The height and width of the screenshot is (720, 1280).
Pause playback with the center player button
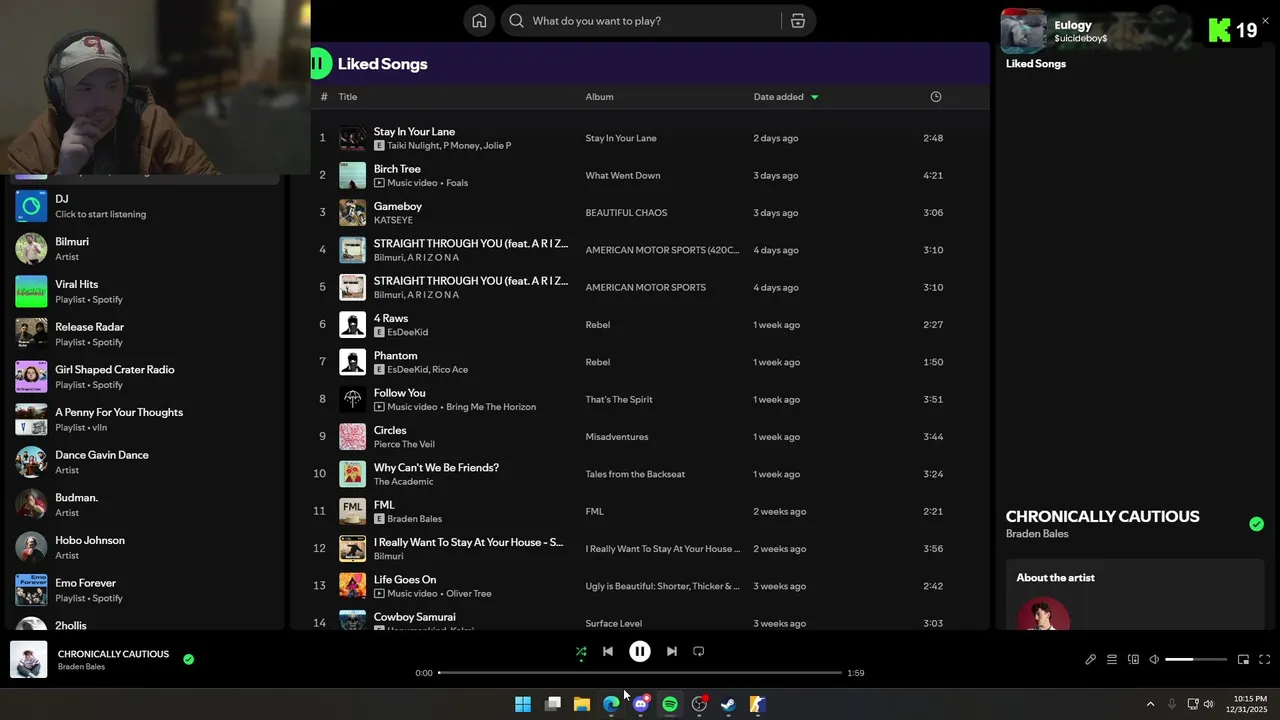(640, 651)
